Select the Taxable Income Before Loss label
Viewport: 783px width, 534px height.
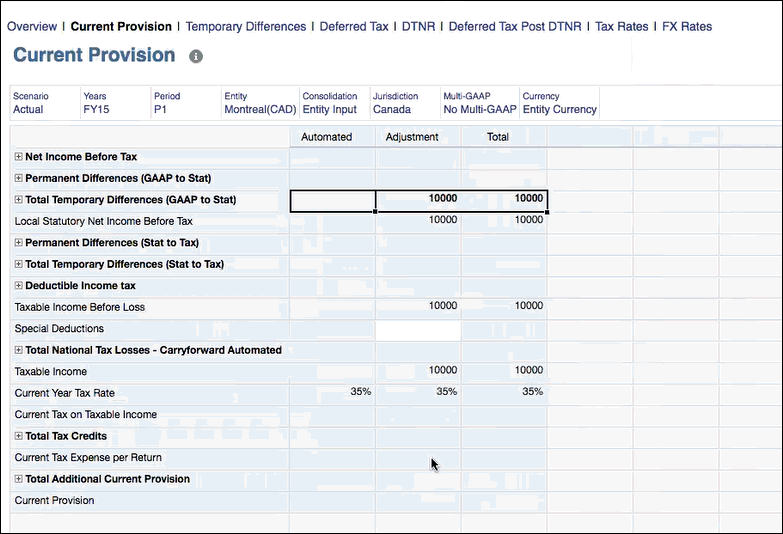[79, 307]
